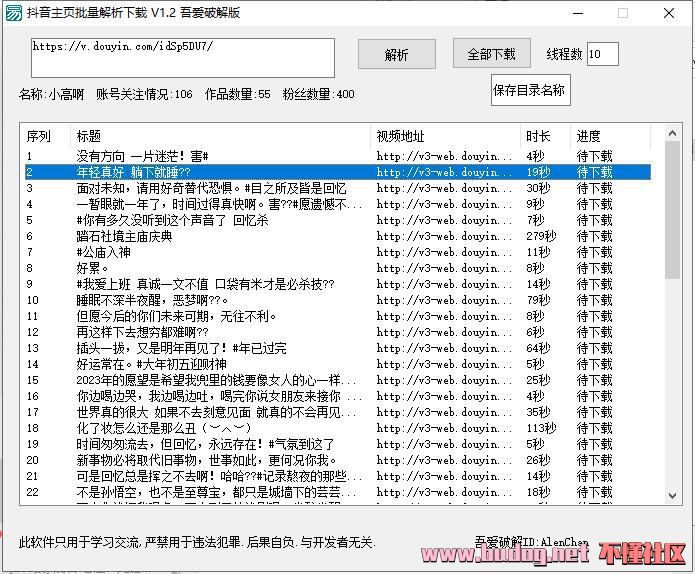This screenshot has height=574, width=695.
Task: Click the 解析 button
Action: click(x=397, y=54)
